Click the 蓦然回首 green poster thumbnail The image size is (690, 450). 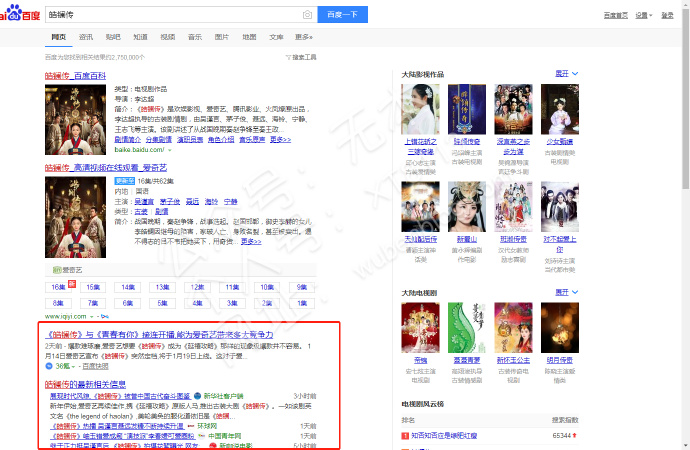coord(467,328)
